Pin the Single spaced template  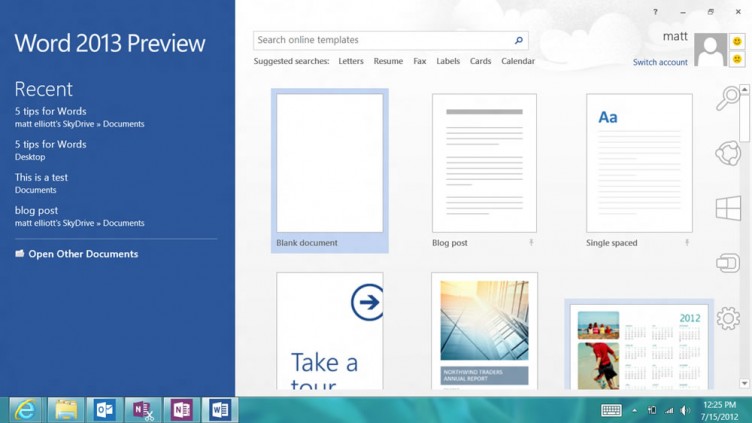coord(687,243)
